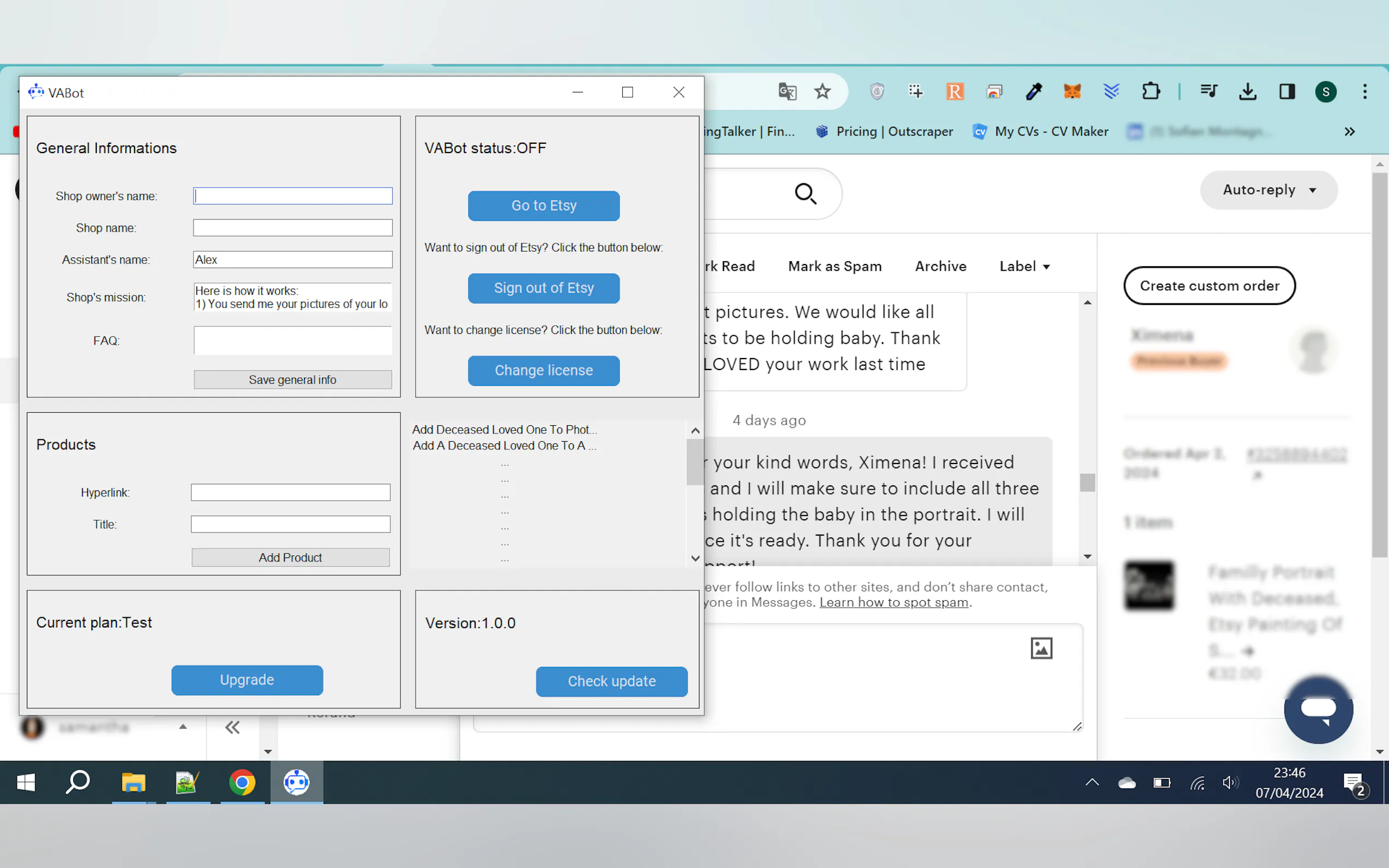1389x868 pixels.
Task: Toggle the Chrome side panel icon
Action: [x=1287, y=92]
